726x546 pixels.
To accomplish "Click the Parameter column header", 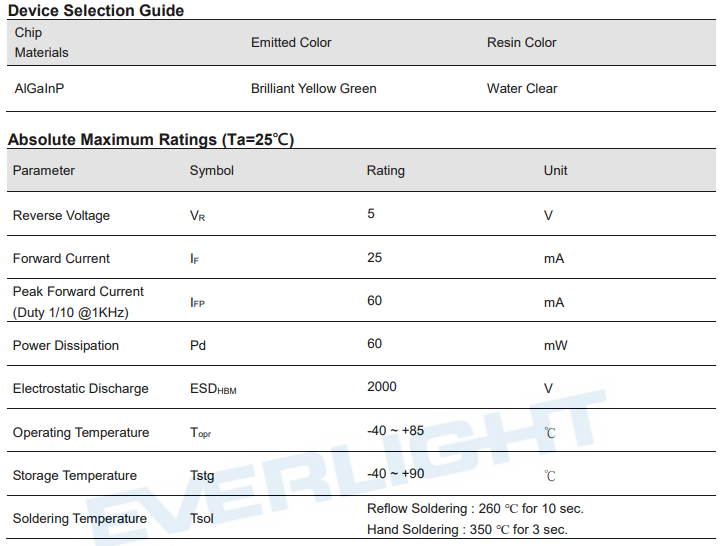I will [44, 170].
